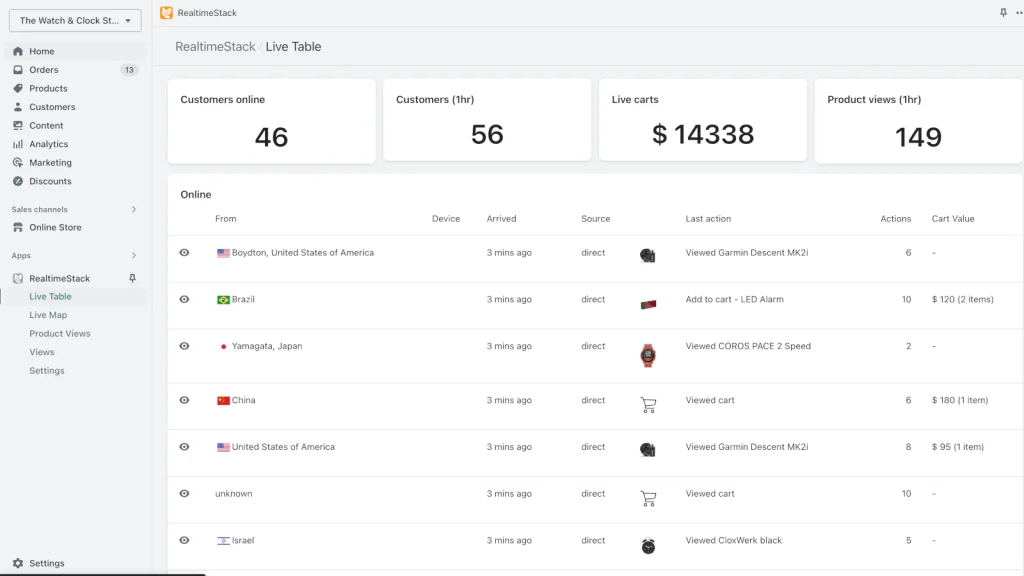
Task: Click the Orders inbox icon
Action: coord(18,70)
